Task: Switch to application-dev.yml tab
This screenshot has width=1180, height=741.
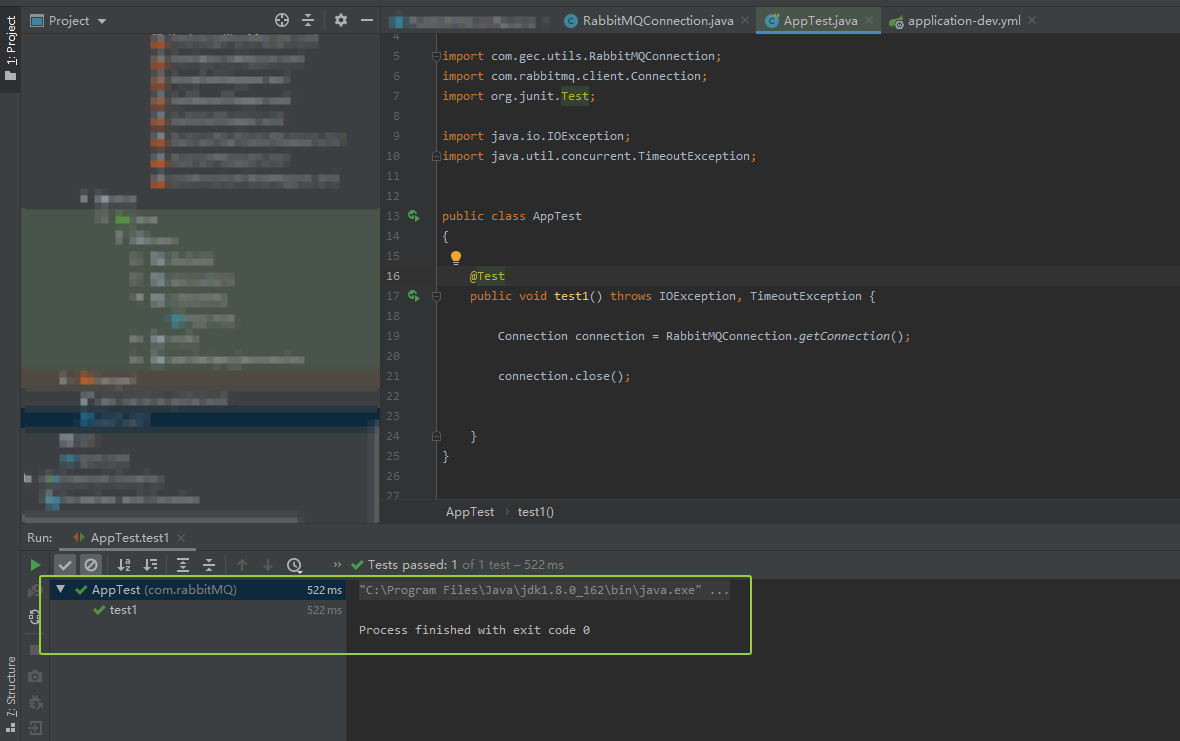Action: point(963,20)
